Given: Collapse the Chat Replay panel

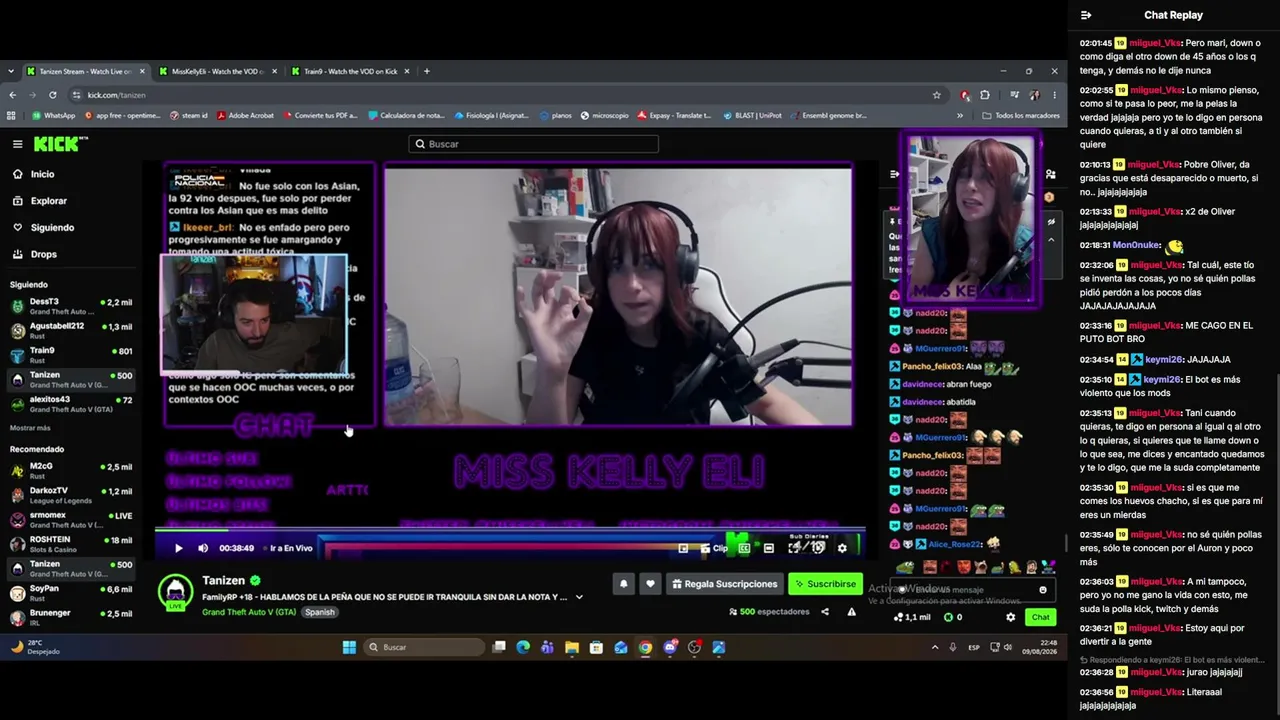Looking at the screenshot, I should 1086,15.
